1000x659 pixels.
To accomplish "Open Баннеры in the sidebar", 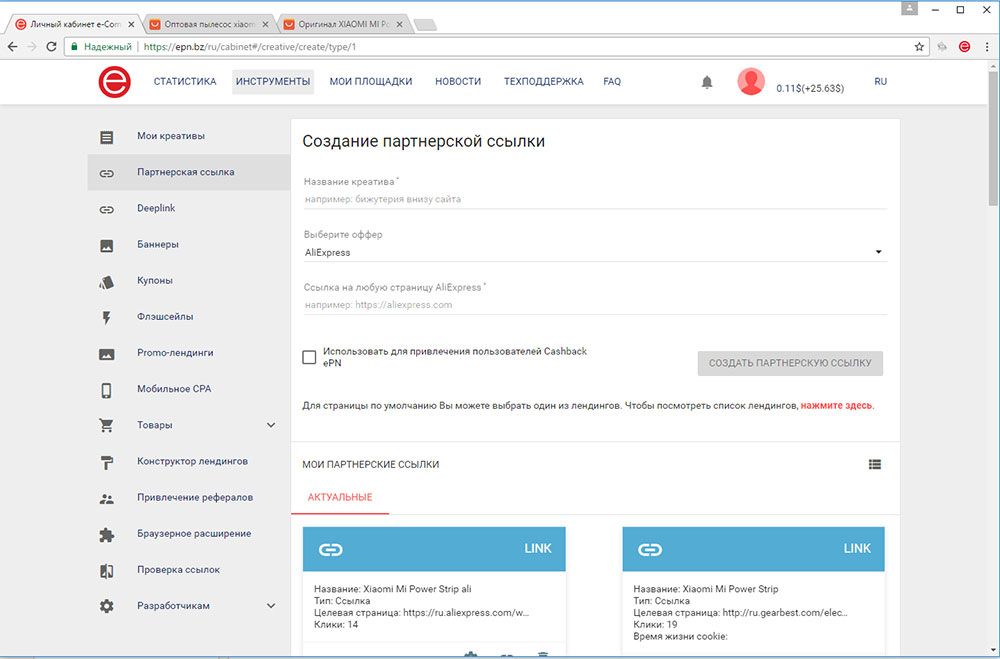I will tap(157, 245).
